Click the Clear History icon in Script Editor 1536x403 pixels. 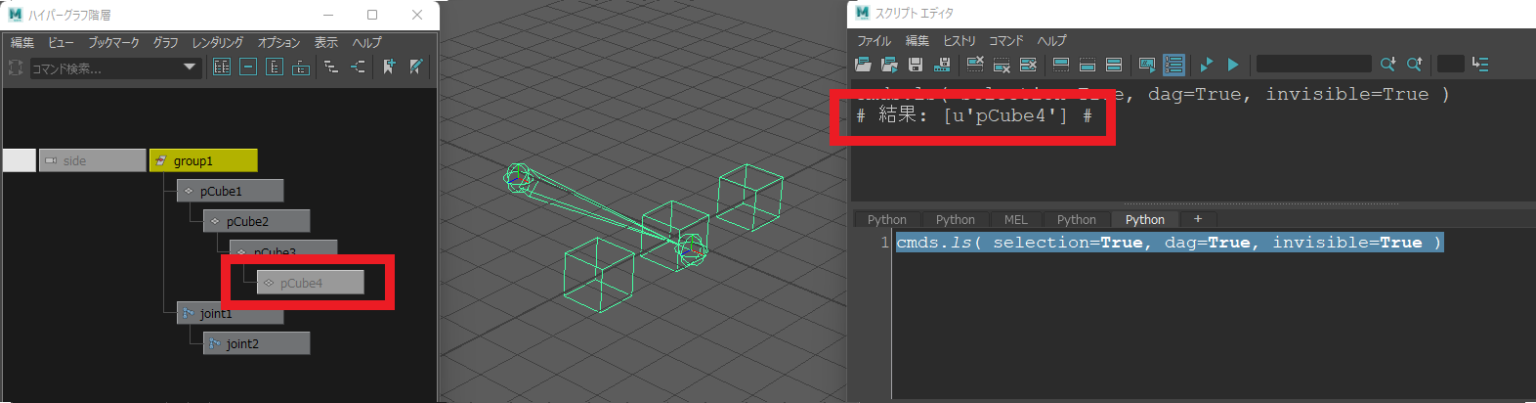click(x=976, y=64)
